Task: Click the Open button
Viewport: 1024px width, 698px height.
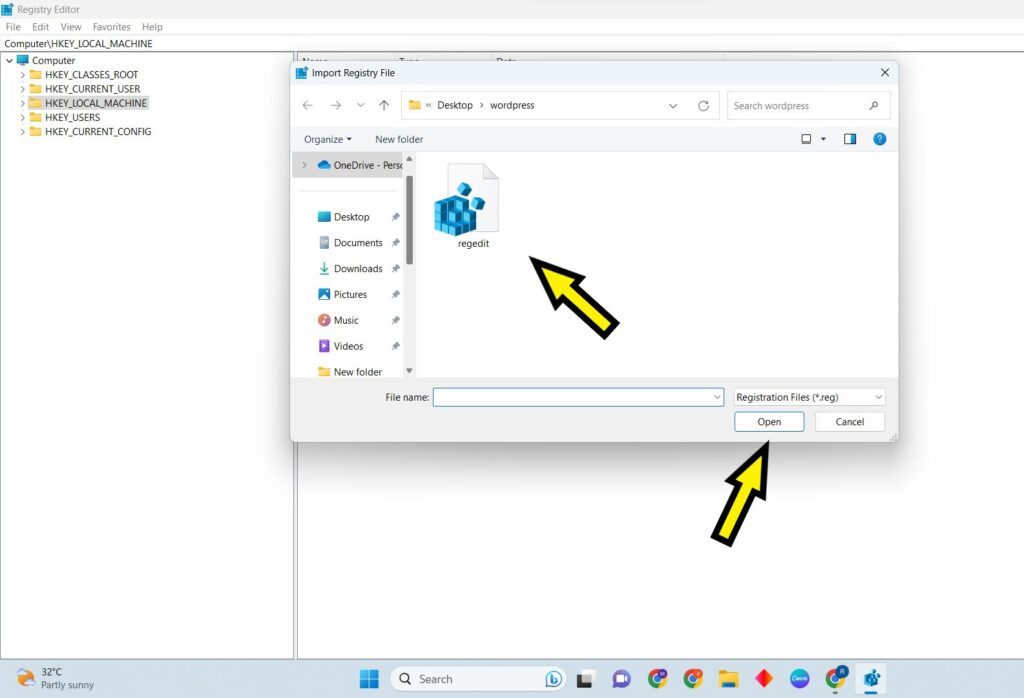Action: coord(768,421)
